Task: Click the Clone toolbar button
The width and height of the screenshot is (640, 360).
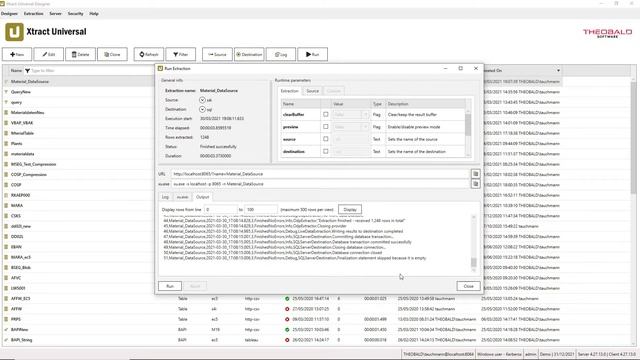Action: pos(112,54)
